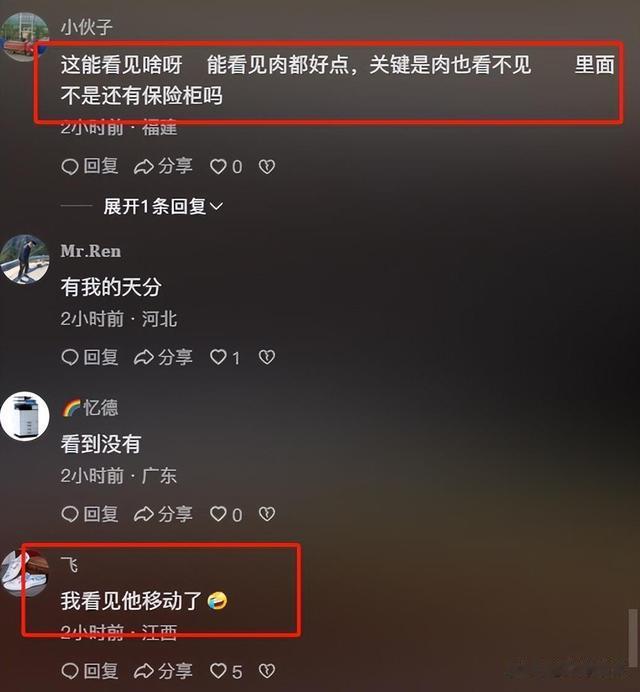Open 忆德's printer avatar

click(x=25, y=416)
